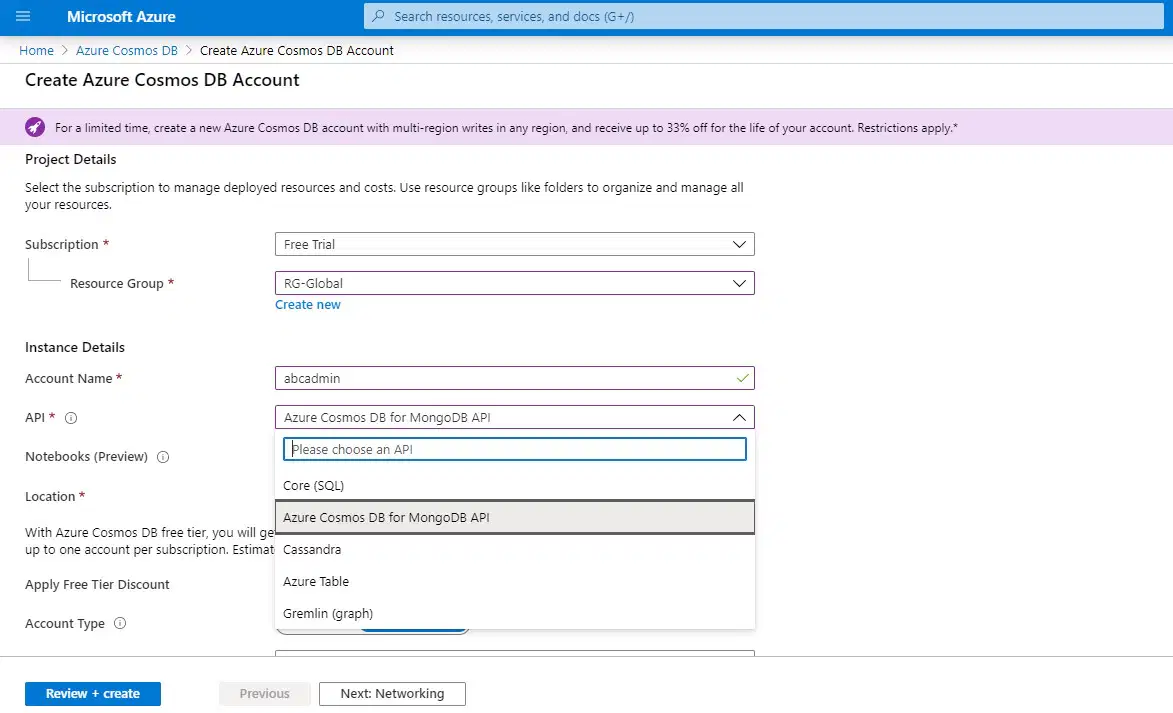Click the Create Azure Cosmos DB Account breadcrumb text
The image size is (1173, 713).
(296, 50)
